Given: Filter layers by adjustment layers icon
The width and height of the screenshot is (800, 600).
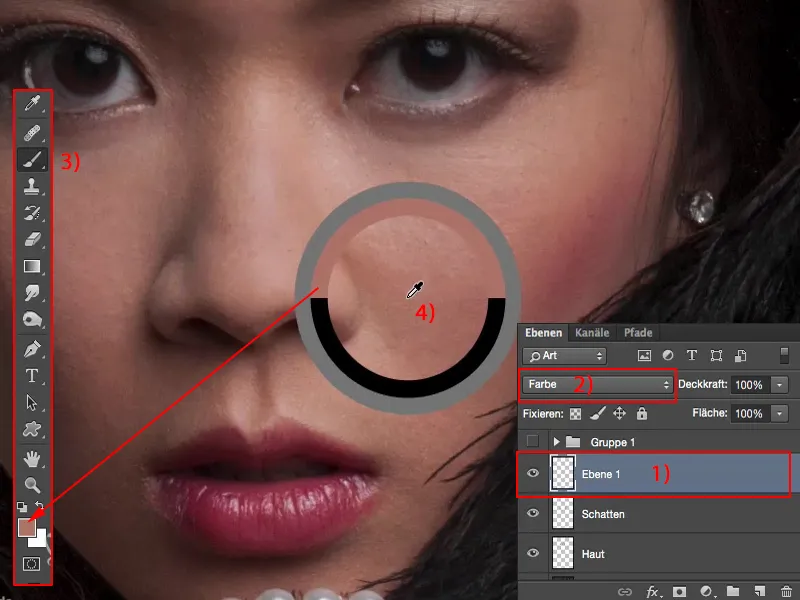Looking at the screenshot, I should pyautogui.click(x=668, y=356).
